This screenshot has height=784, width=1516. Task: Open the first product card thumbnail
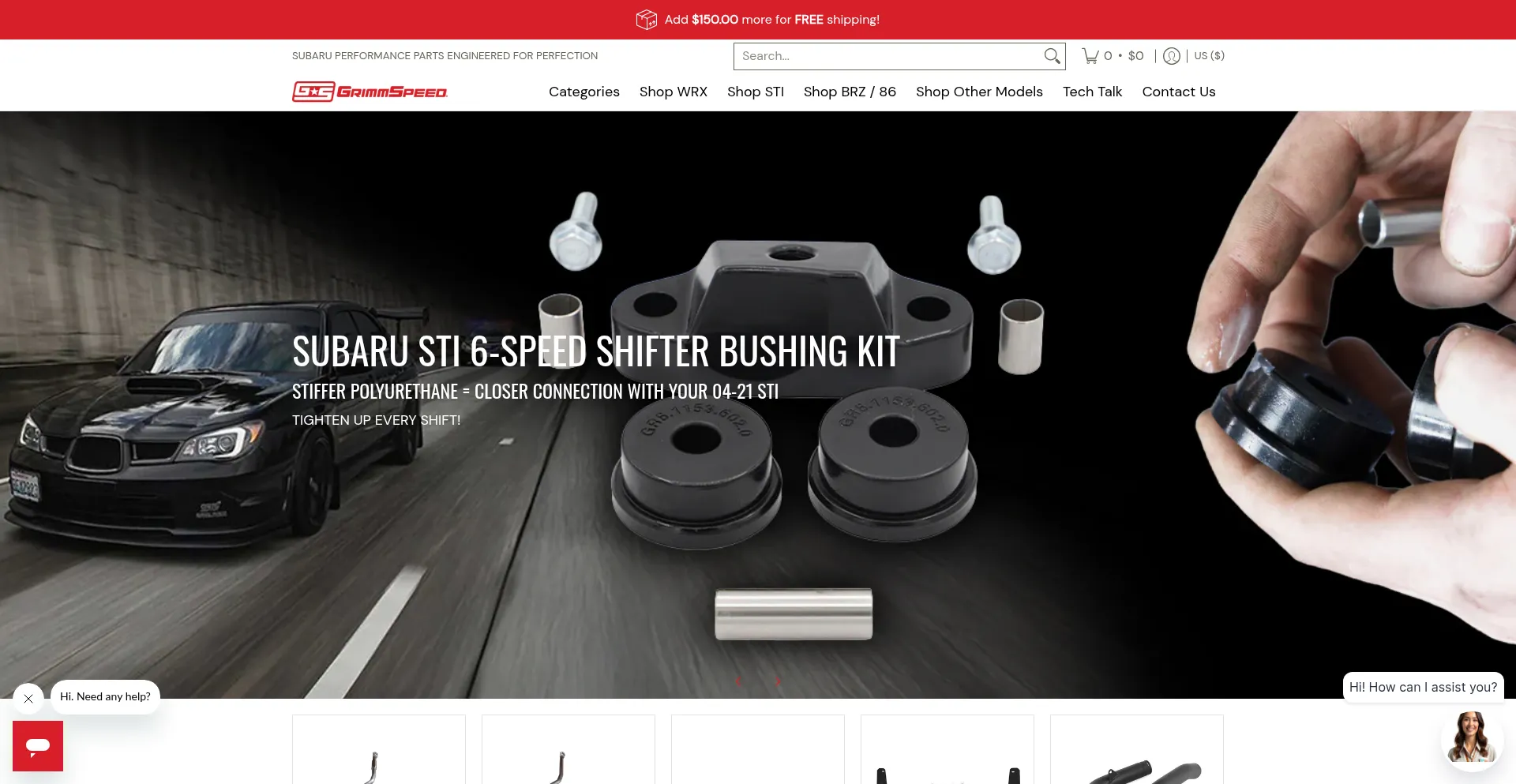pos(379,750)
